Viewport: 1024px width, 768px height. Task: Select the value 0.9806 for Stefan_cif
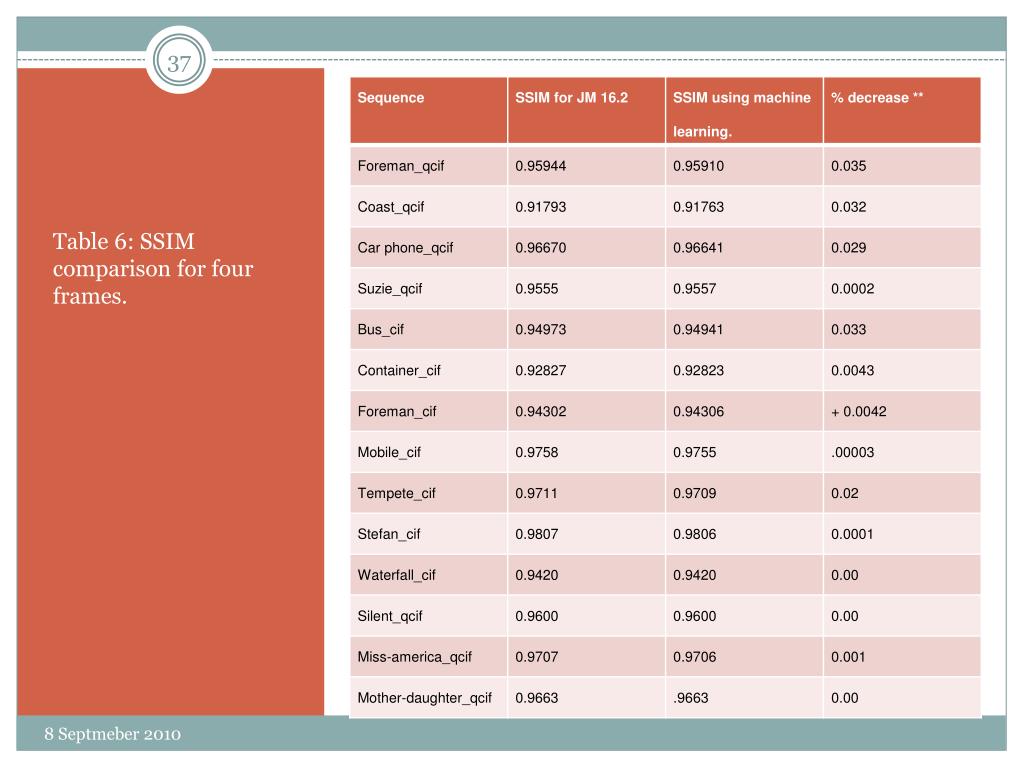click(x=695, y=534)
